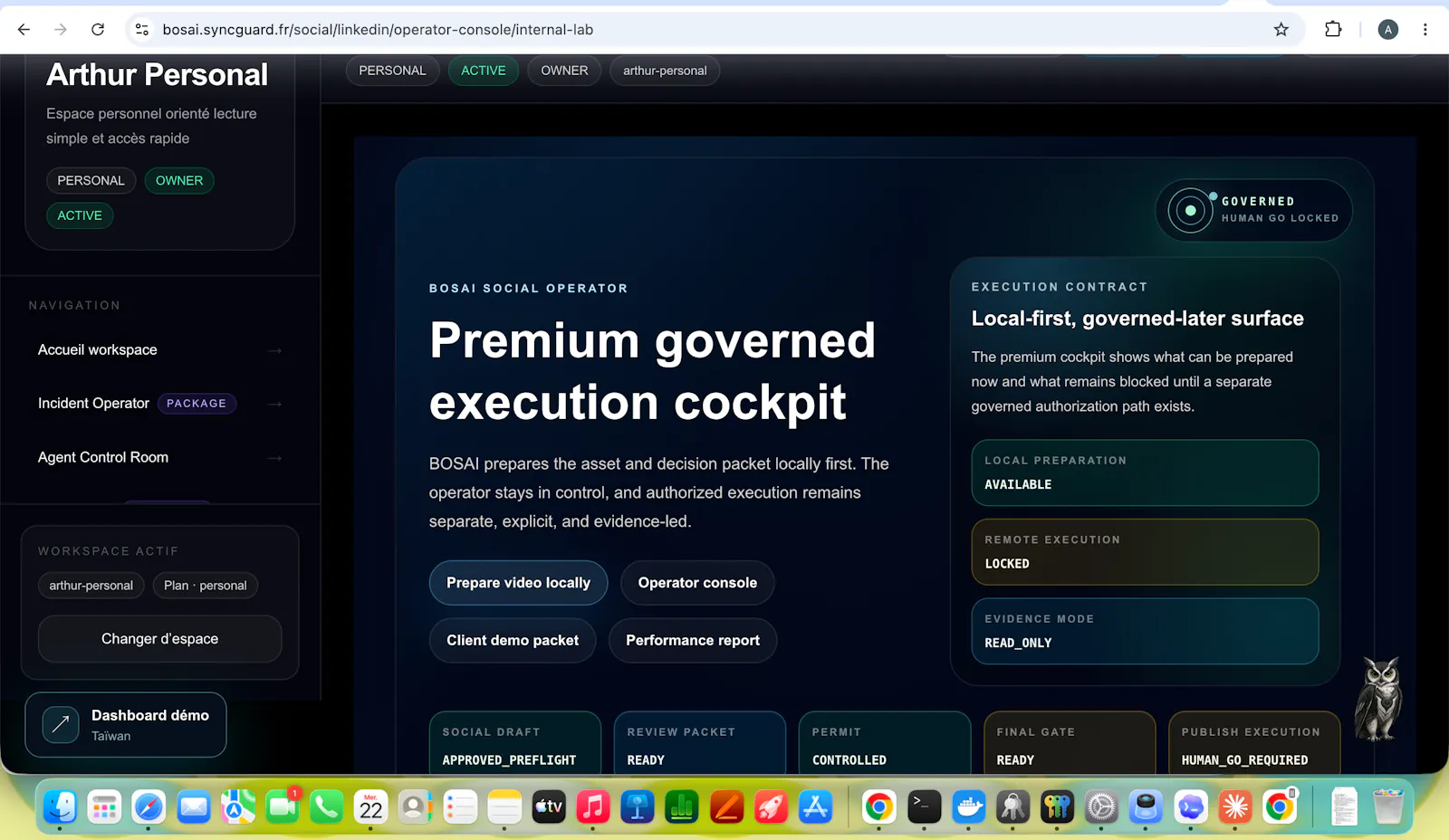Click the Final Gate READY card
Screen dimensions: 1449x840
click(1070, 744)
